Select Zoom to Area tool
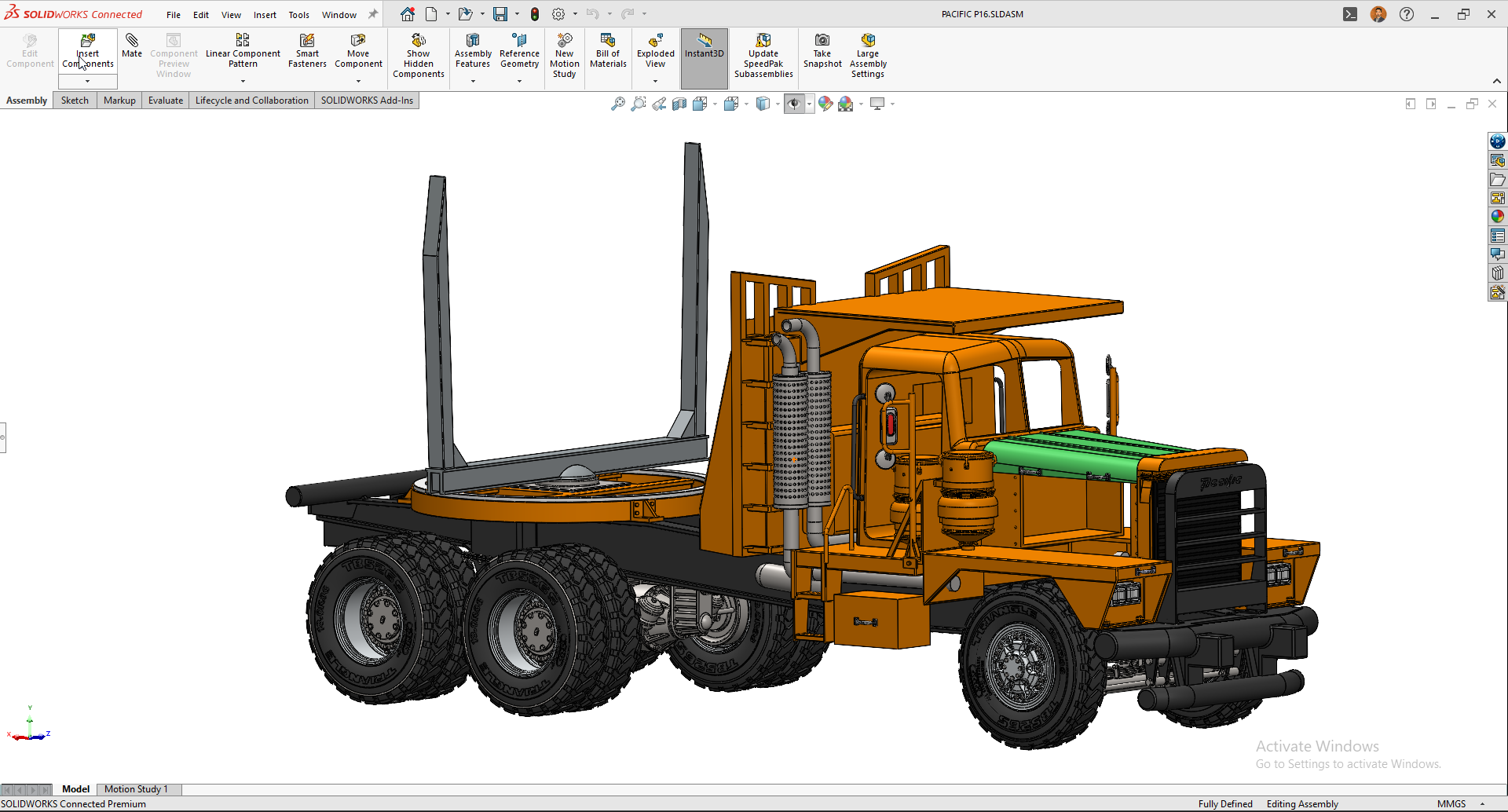The image size is (1508, 812). 639,104
